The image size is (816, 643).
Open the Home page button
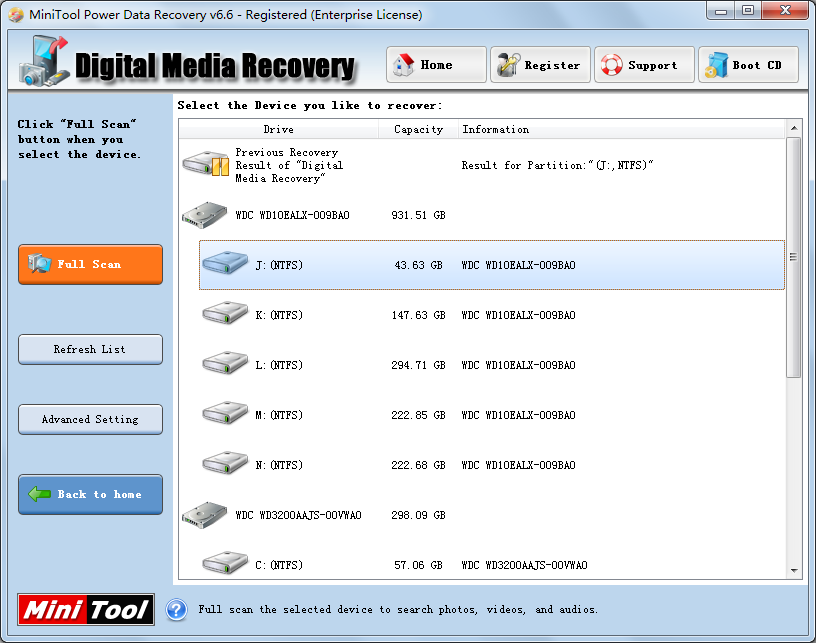tap(437, 65)
